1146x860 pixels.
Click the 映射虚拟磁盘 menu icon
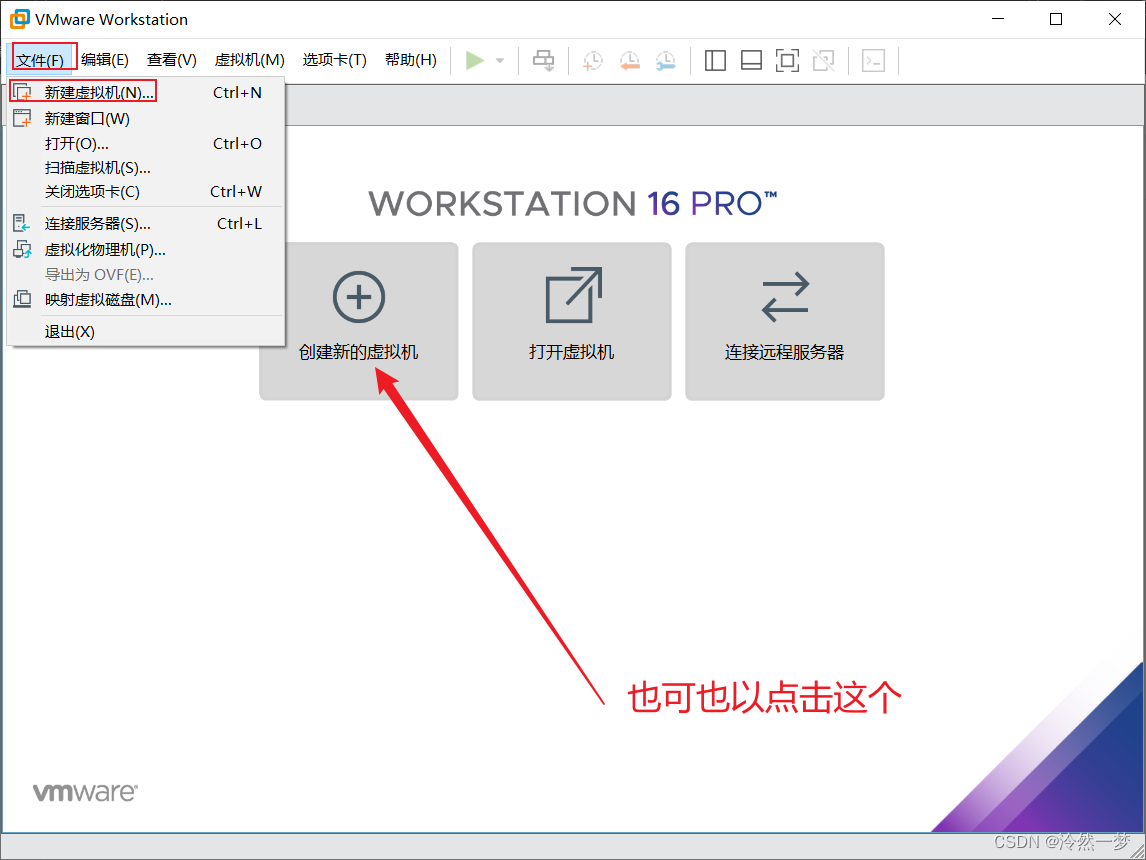(22, 299)
